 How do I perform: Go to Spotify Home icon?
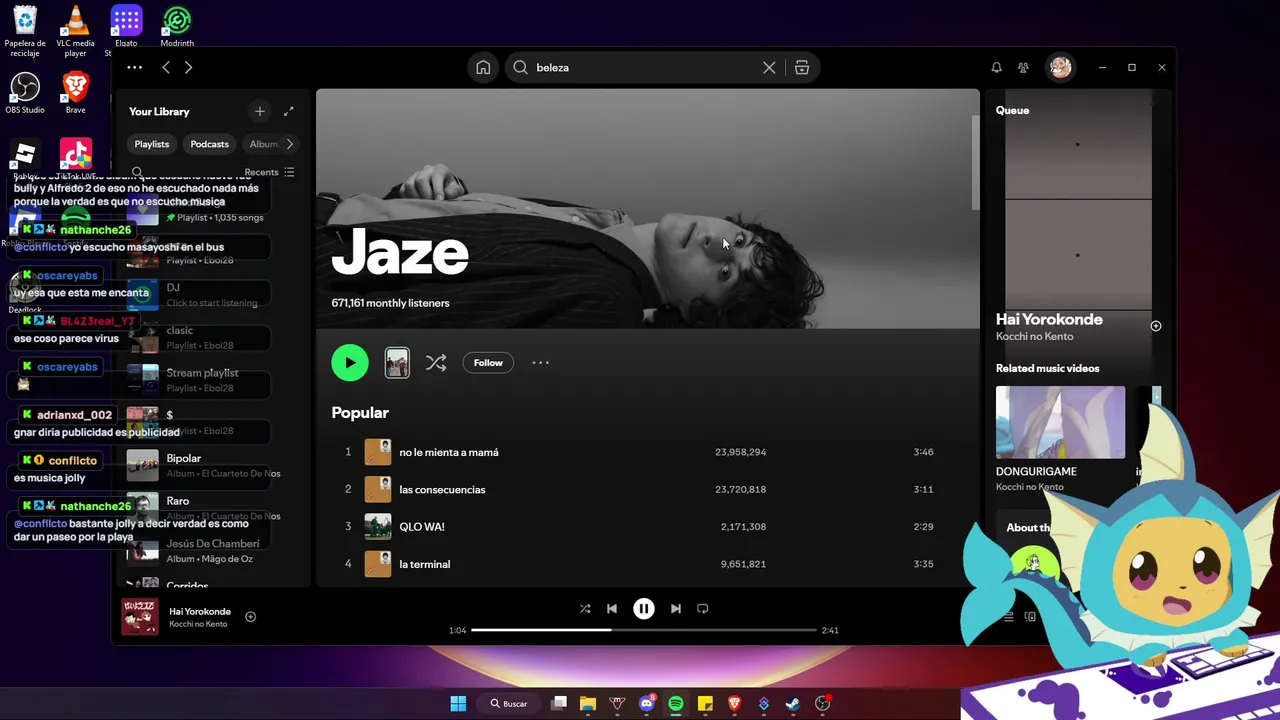tap(483, 67)
